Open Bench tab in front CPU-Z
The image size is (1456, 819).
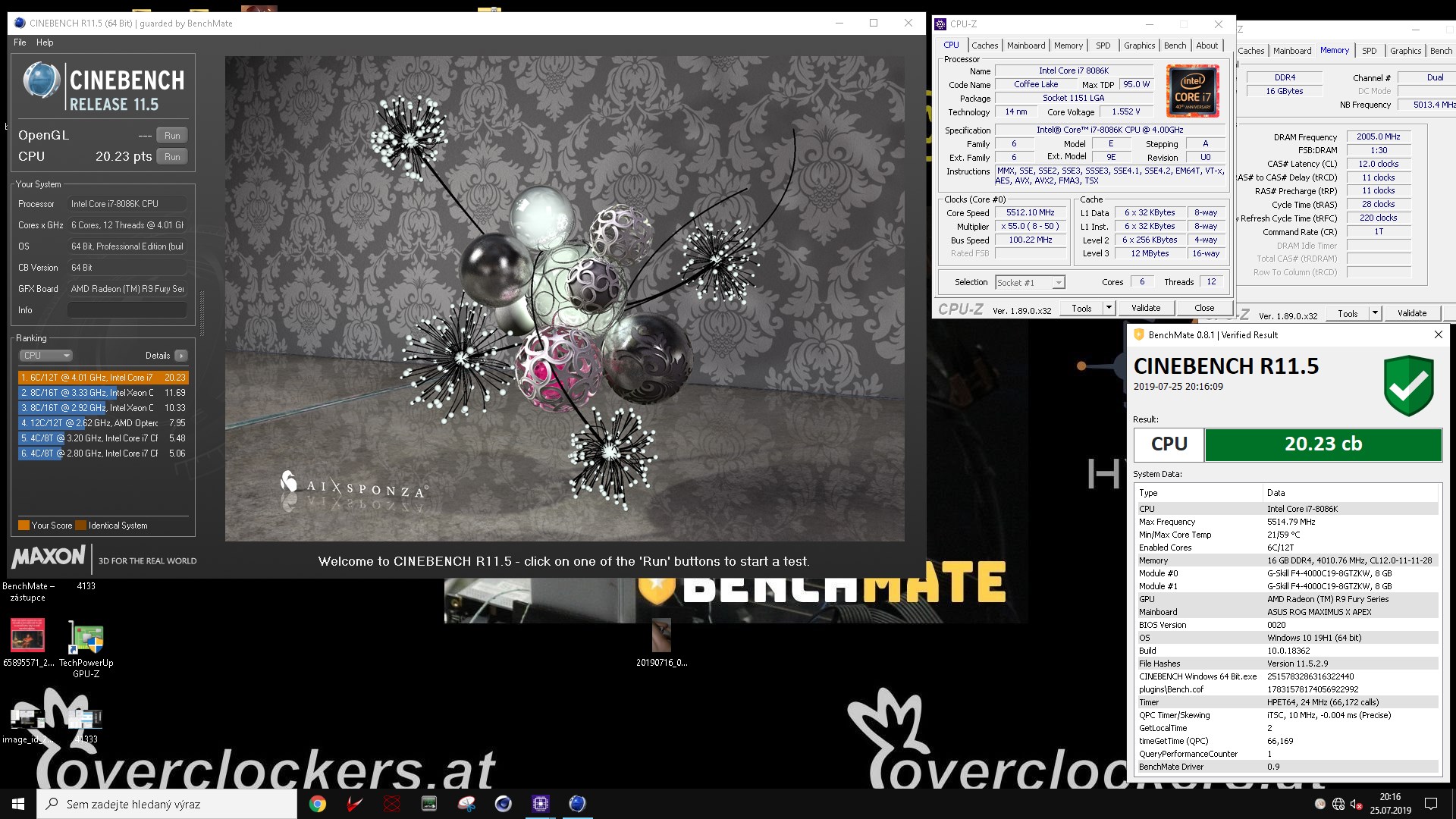click(1175, 45)
